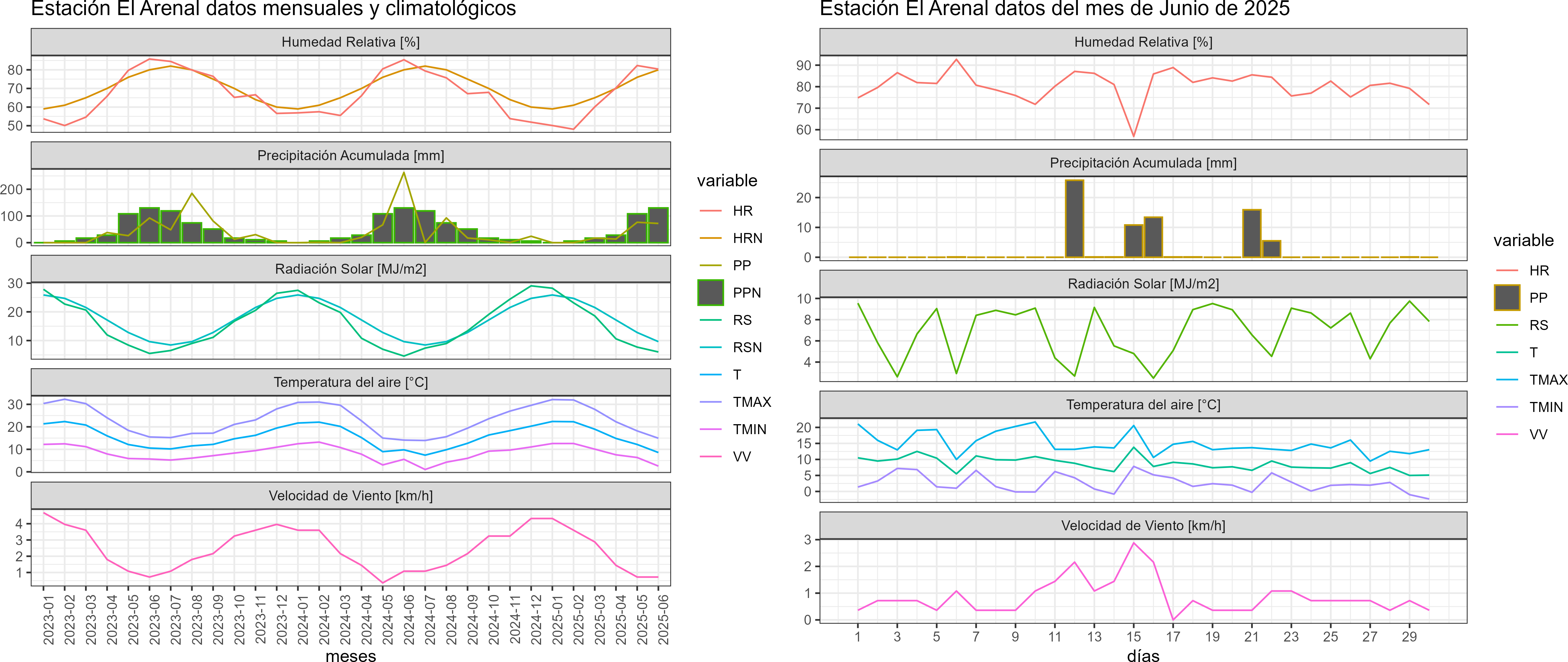The image size is (1568, 662).
Task: Select 'TMAX' label in June chart legend
Action: tap(1549, 380)
